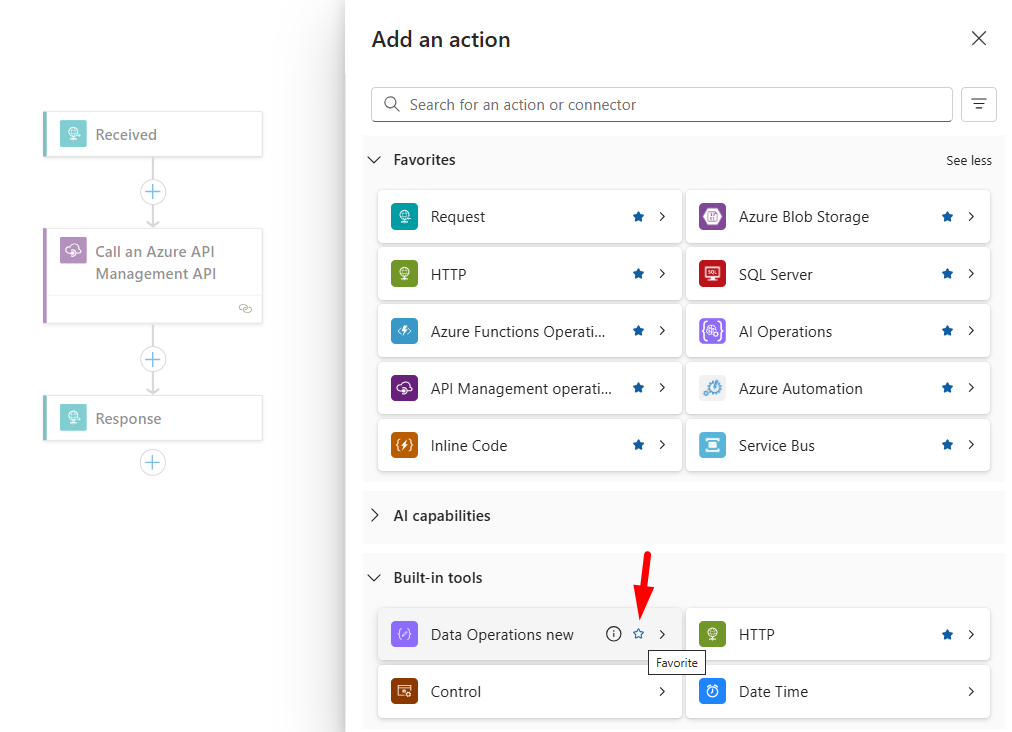Click the Response node icon on the canvas
Screen dimensions: 1012x732
click(74, 418)
